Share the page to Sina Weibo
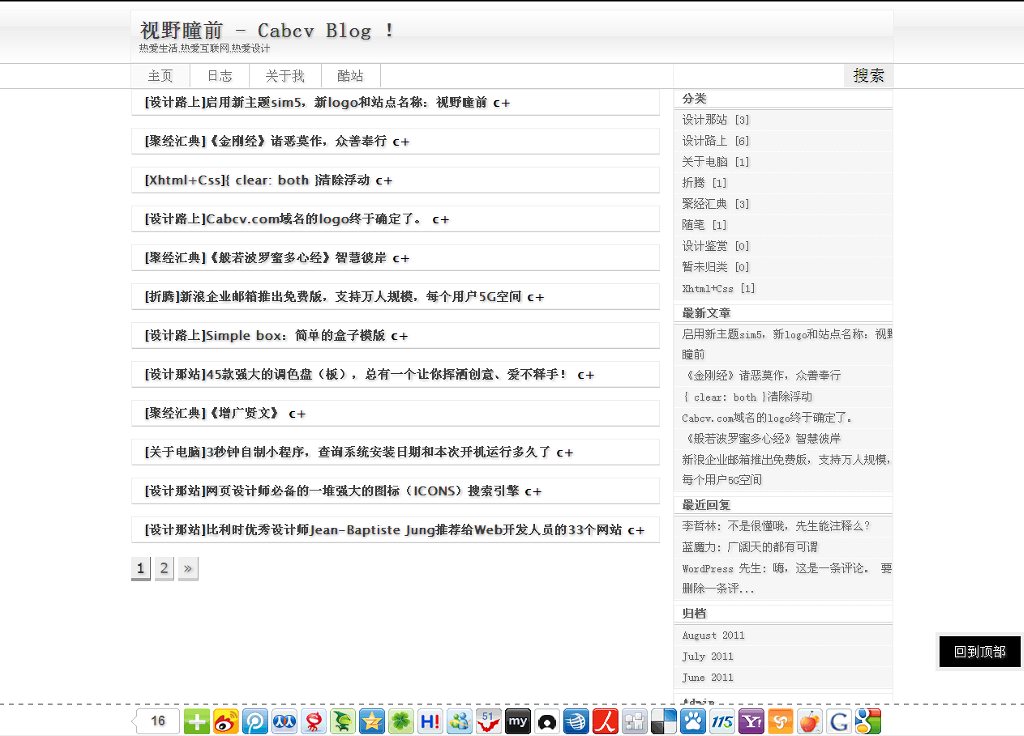Image resolution: width=1024 pixels, height=736 pixels. pyautogui.click(x=226, y=720)
